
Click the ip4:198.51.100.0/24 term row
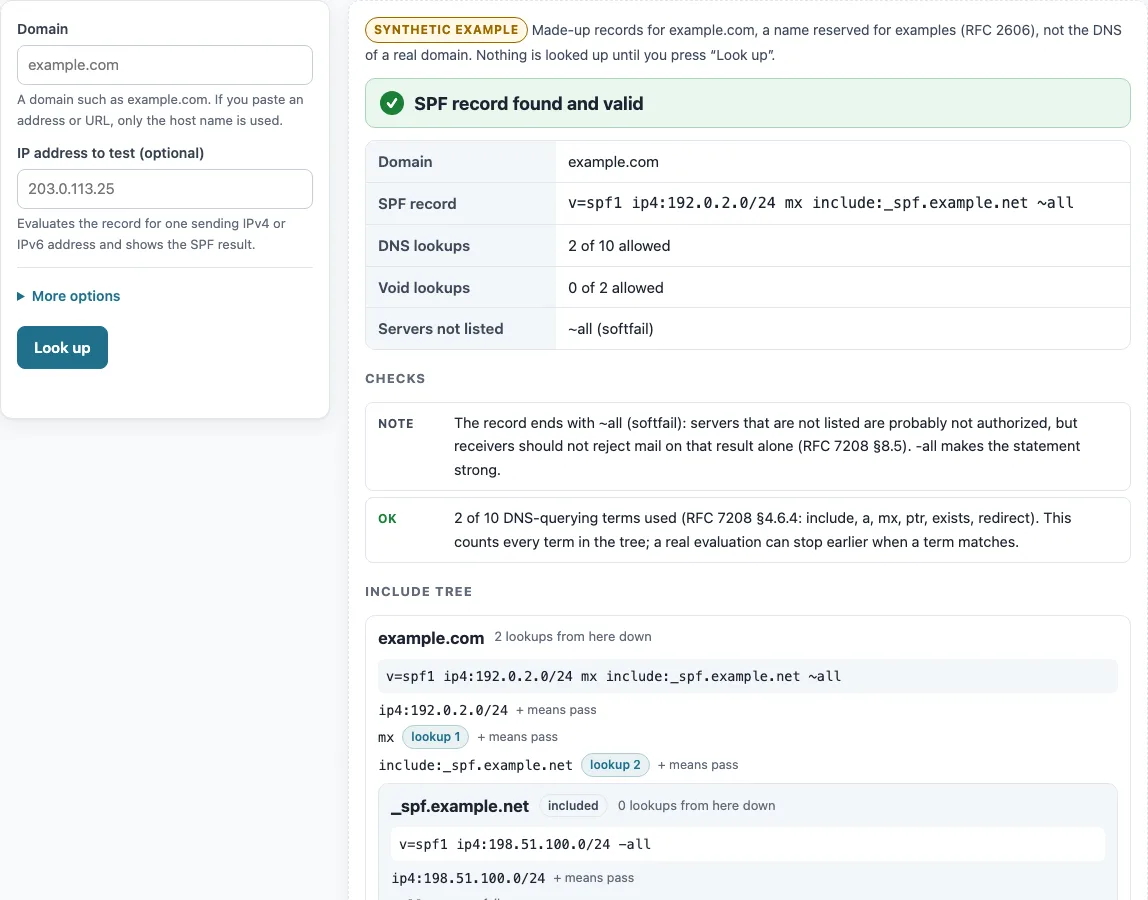tap(469, 877)
